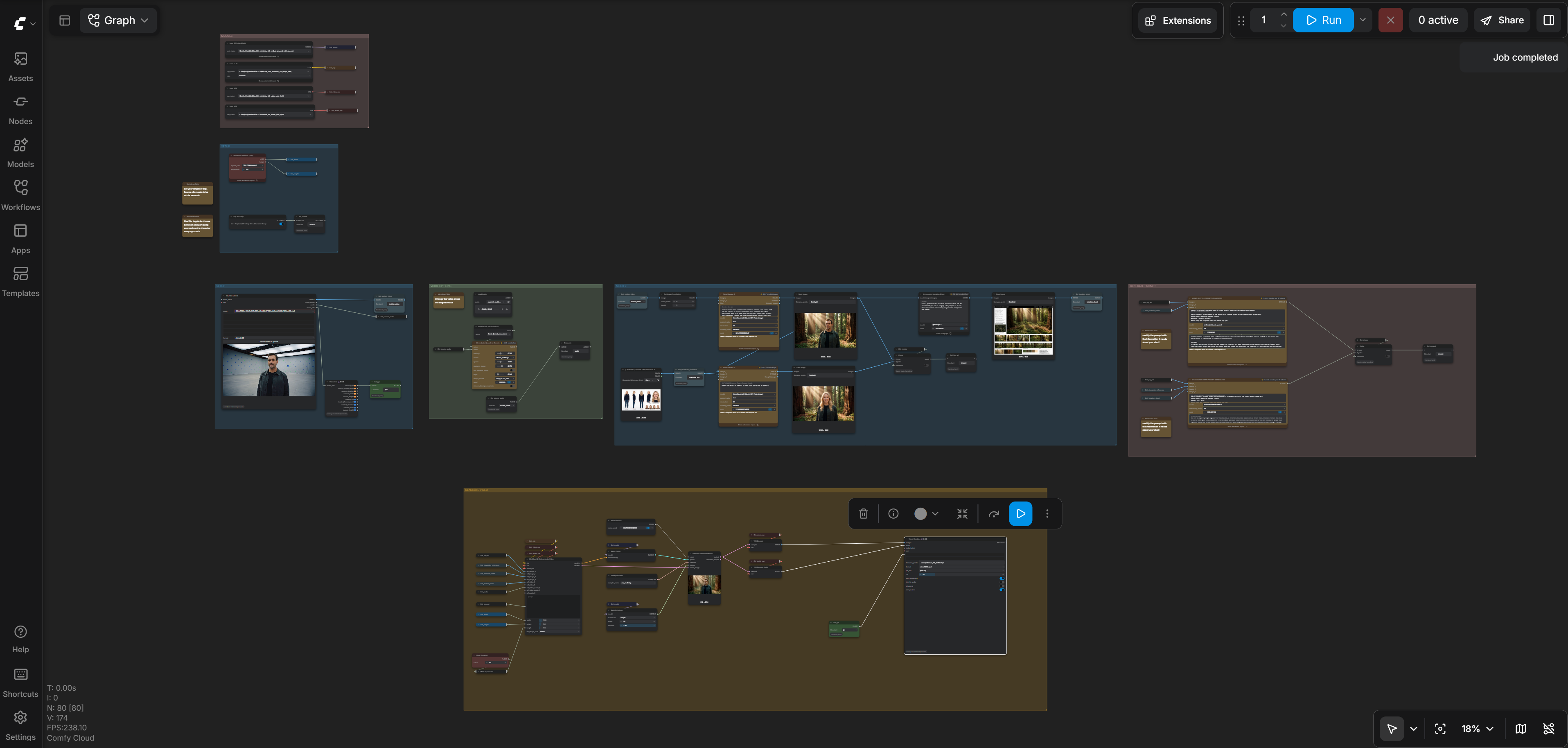Open the 0 active jobs queue
The height and width of the screenshot is (748, 1568).
point(1438,20)
